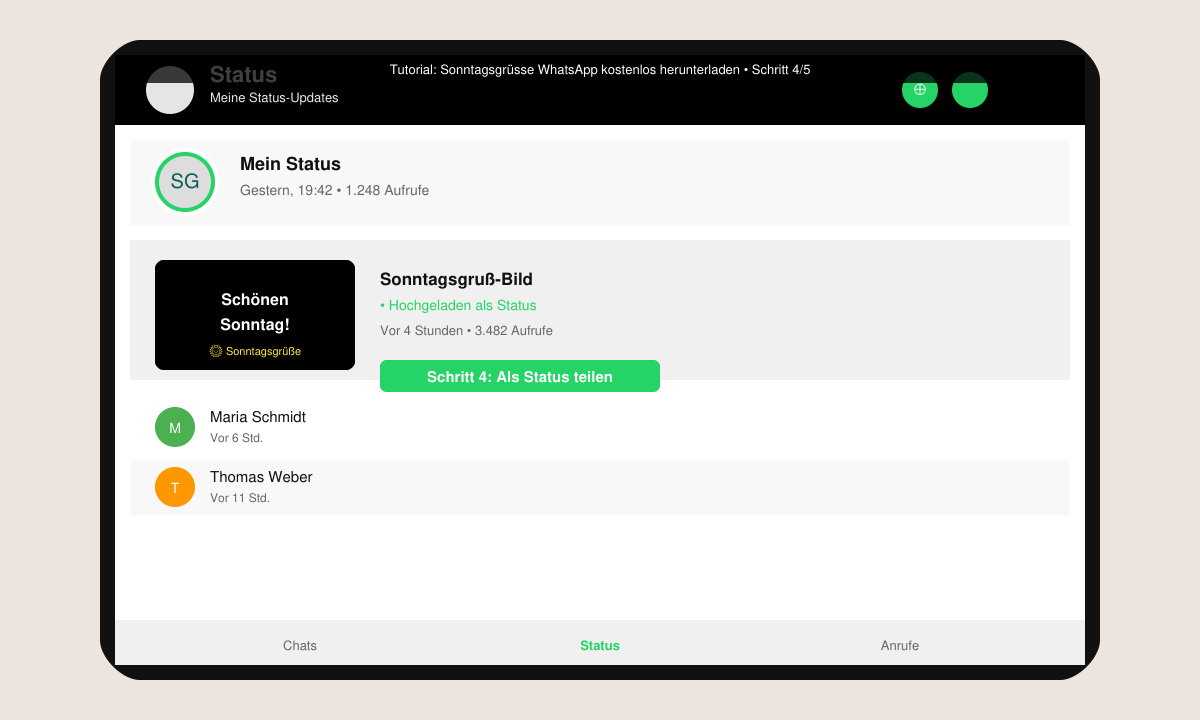1200x720 pixels.
Task: Open the profile avatar in the Status header
Action: coord(170,90)
